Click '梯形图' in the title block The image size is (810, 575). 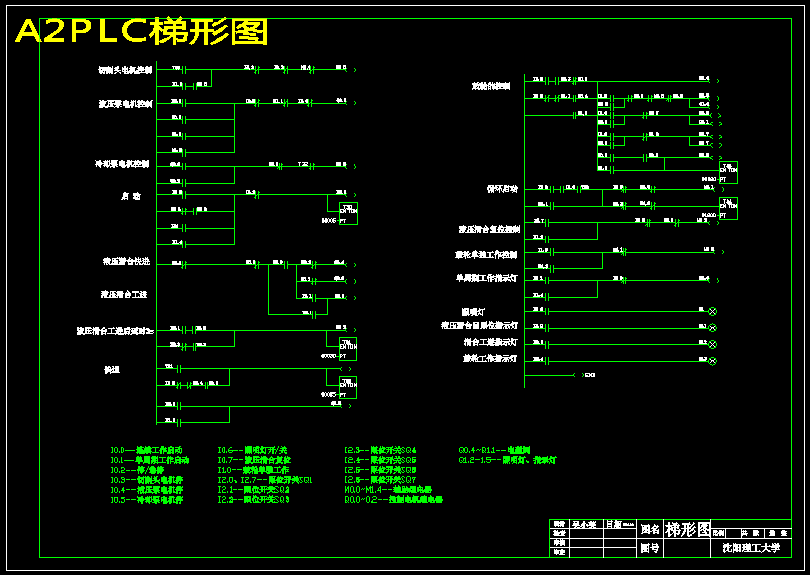[688, 530]
